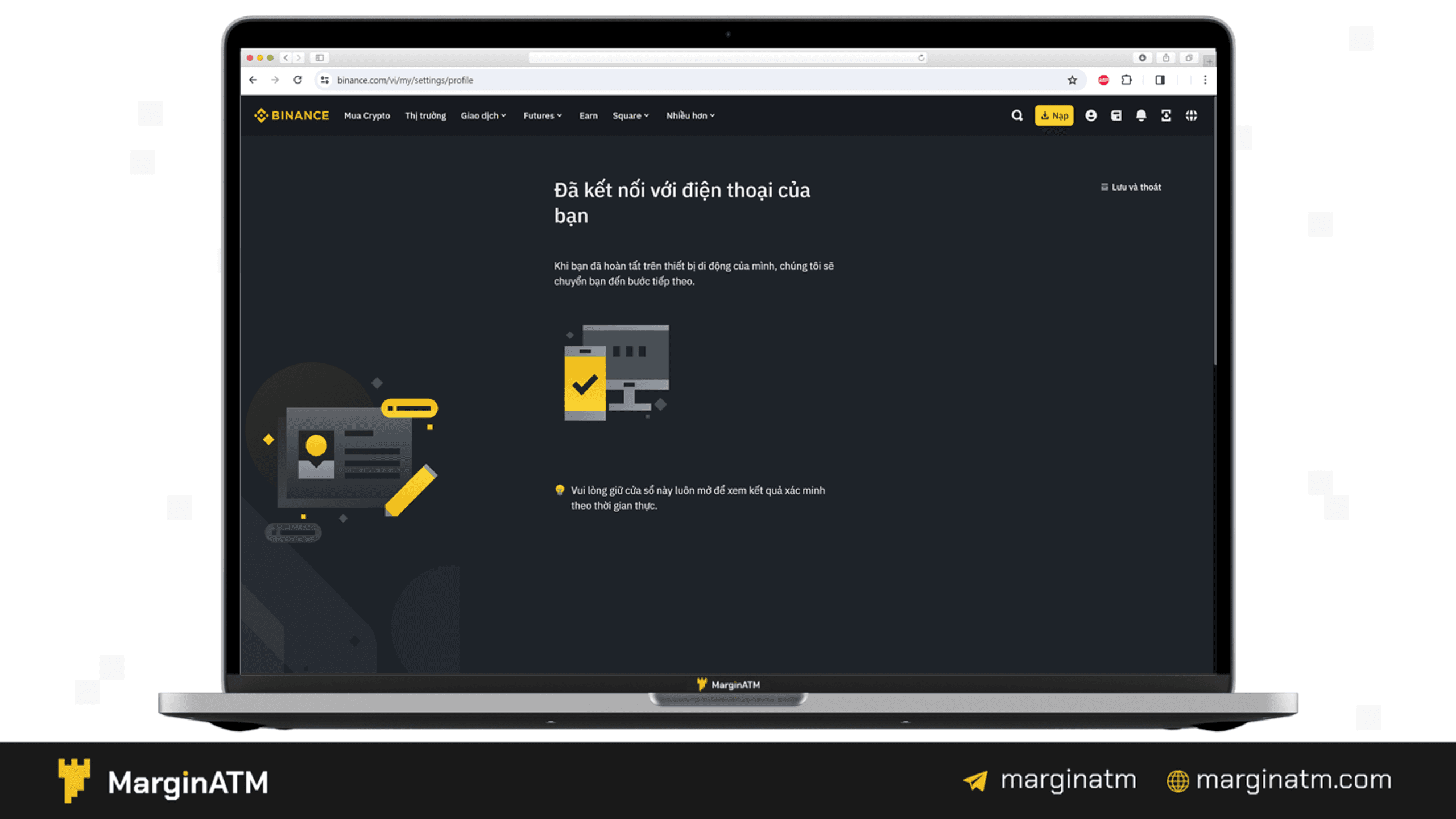Image resolution: width=1456 pixels, height=819 pixels.
Task: Open the Binance home logo
Action: [291, 115]
